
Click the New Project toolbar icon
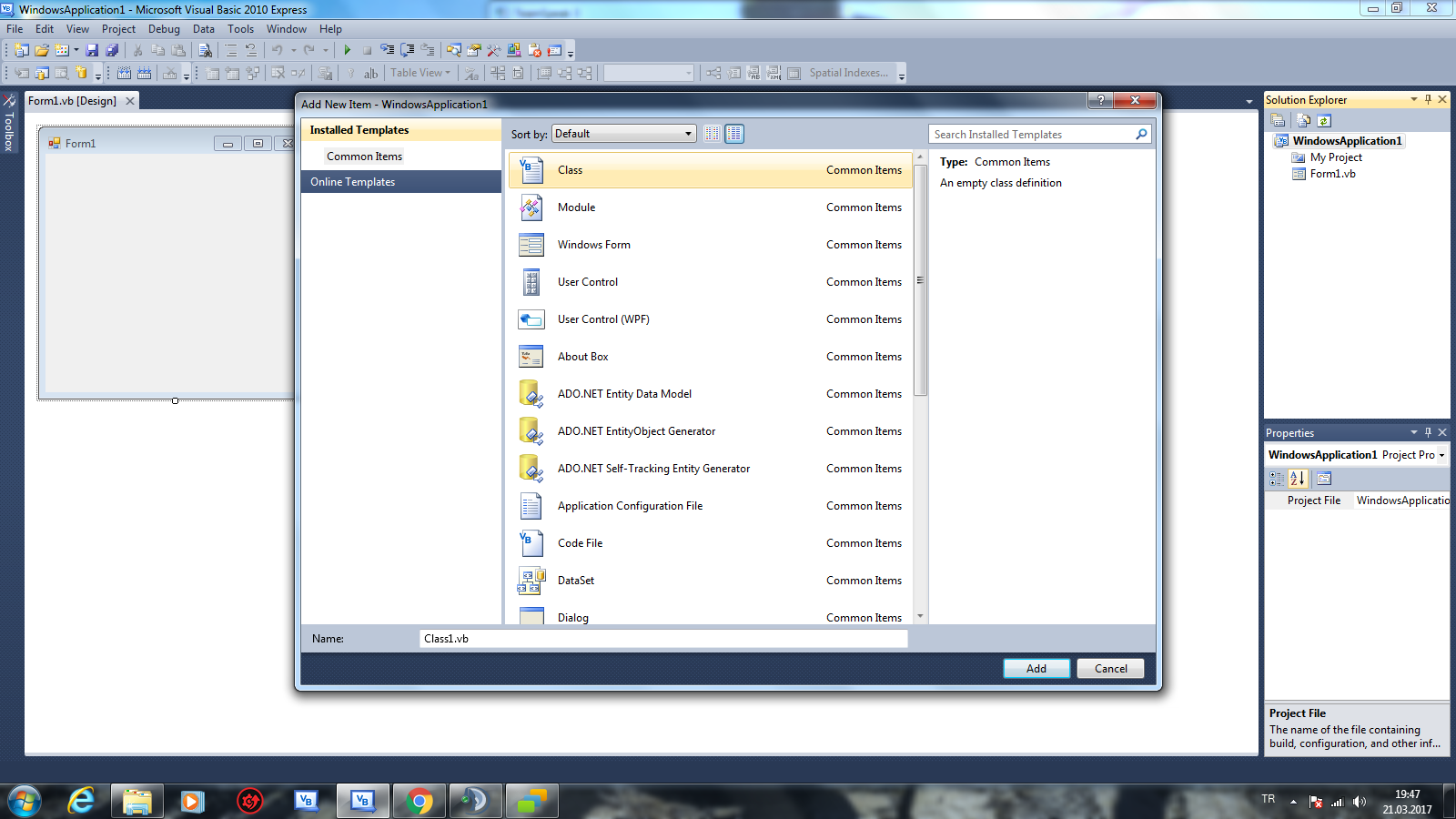[22, 51]
